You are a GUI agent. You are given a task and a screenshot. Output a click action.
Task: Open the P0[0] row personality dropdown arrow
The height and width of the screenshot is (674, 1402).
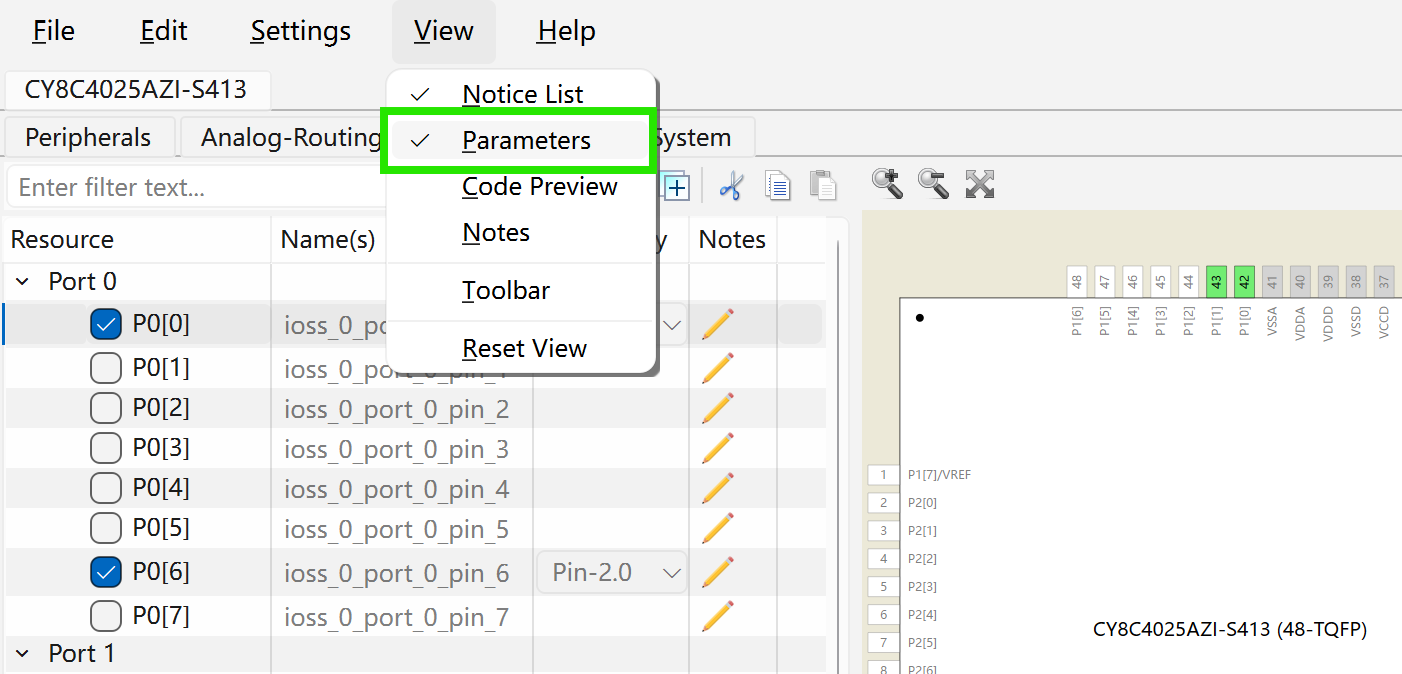tap(672, 325)
